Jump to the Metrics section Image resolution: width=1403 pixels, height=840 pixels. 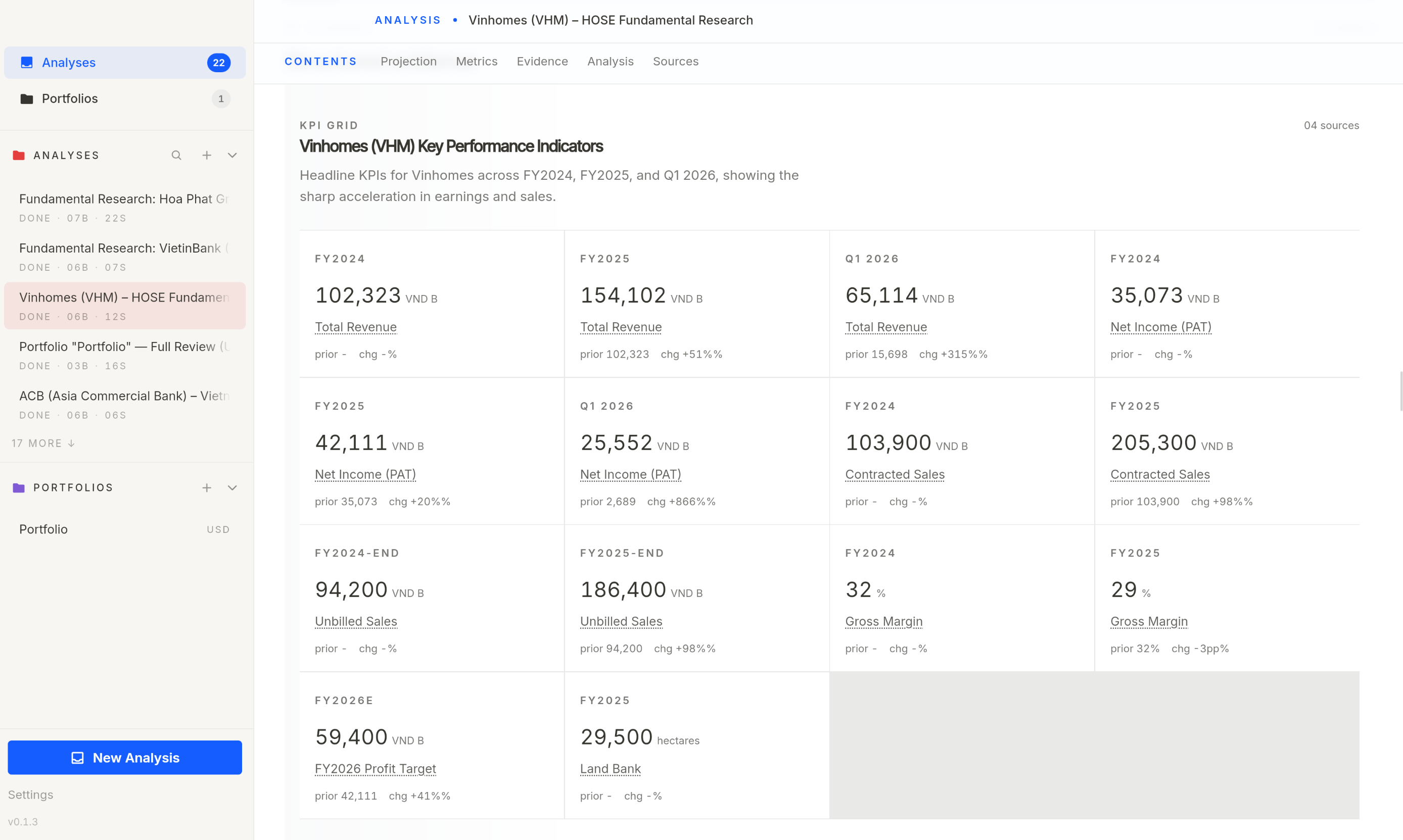[477, 61]
